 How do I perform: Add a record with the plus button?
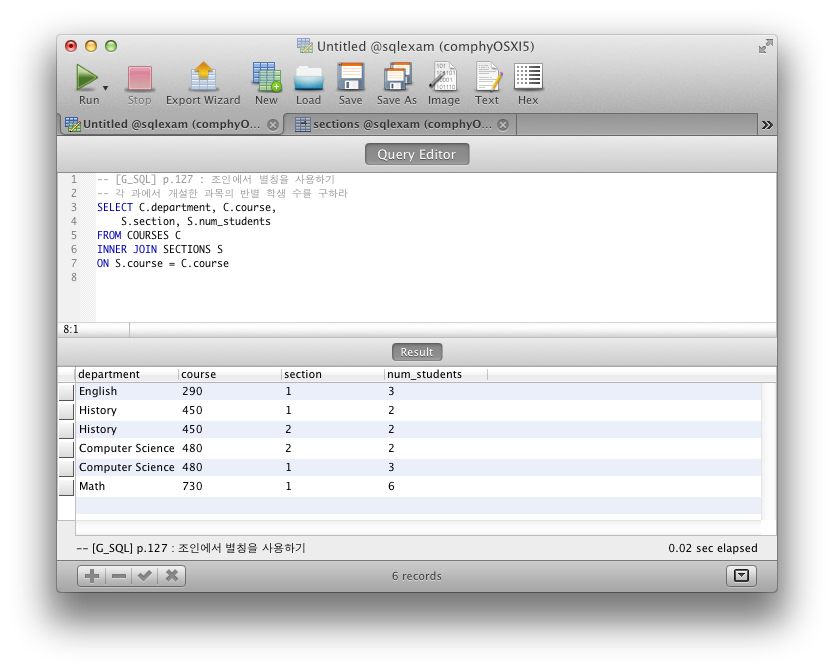[x=92, y=576]
